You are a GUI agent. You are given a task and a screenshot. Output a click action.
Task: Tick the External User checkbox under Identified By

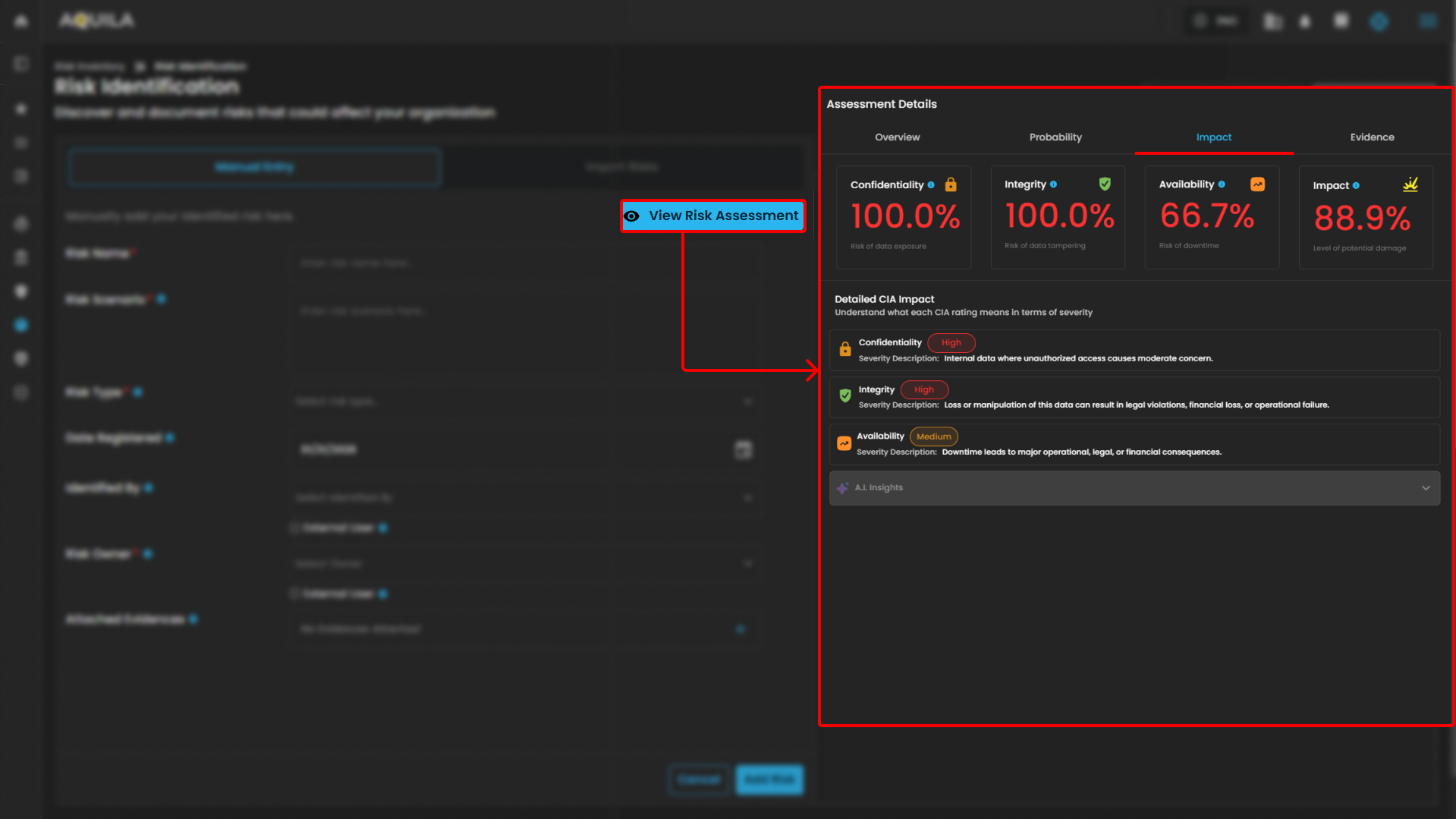pyautogui.click(x=294, y=528)
